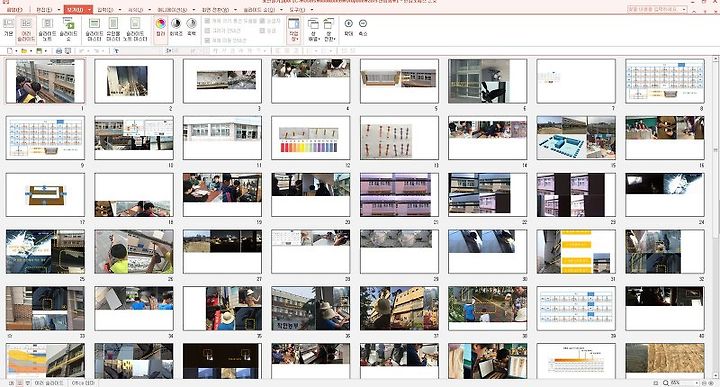Expand the dropdown arrow next to the 입력 menu
This screenshot has width=720, height=387.
point(120,10)
